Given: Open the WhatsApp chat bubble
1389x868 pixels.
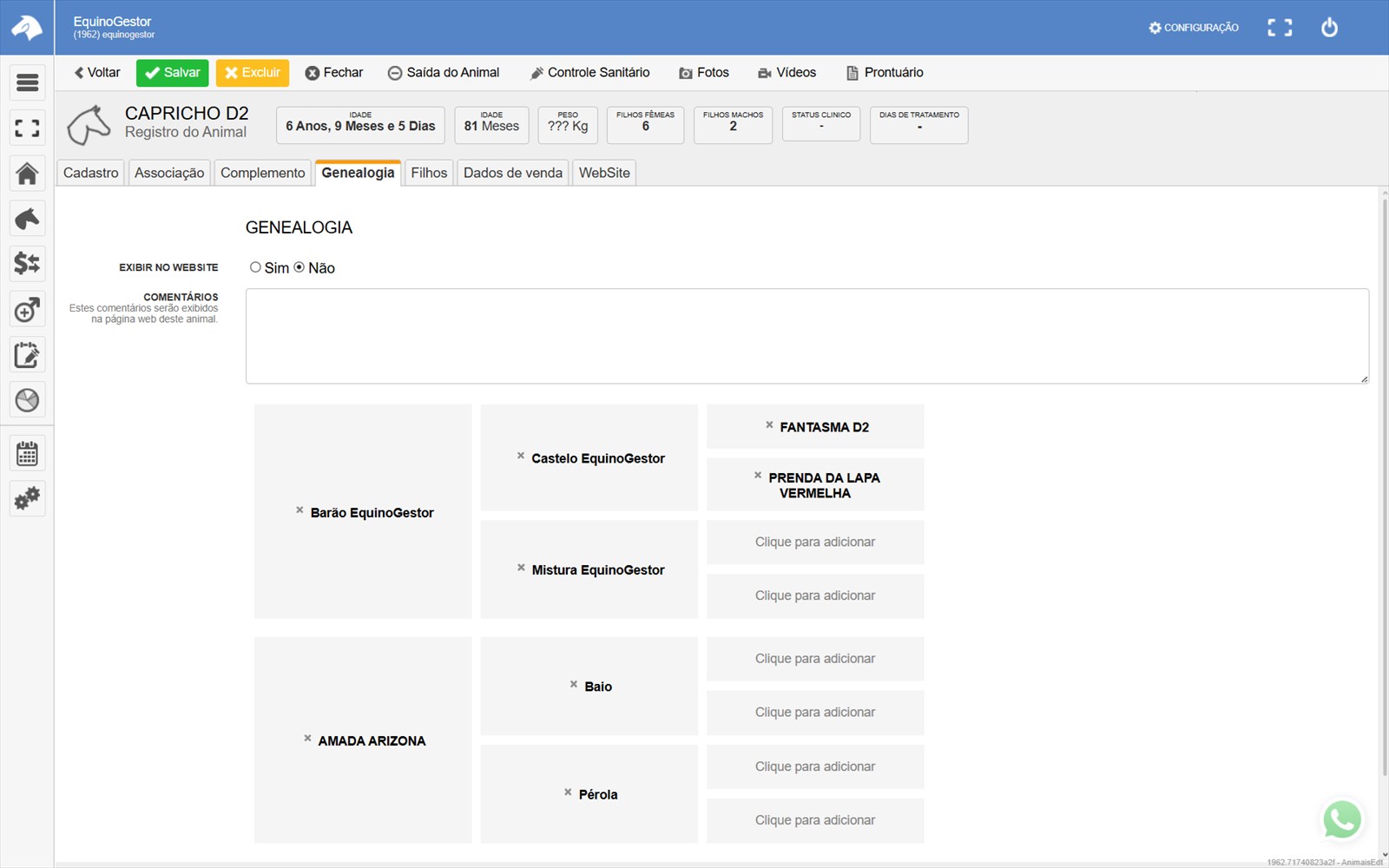Looking at the screenshot, I should (x=1342, y=819).
